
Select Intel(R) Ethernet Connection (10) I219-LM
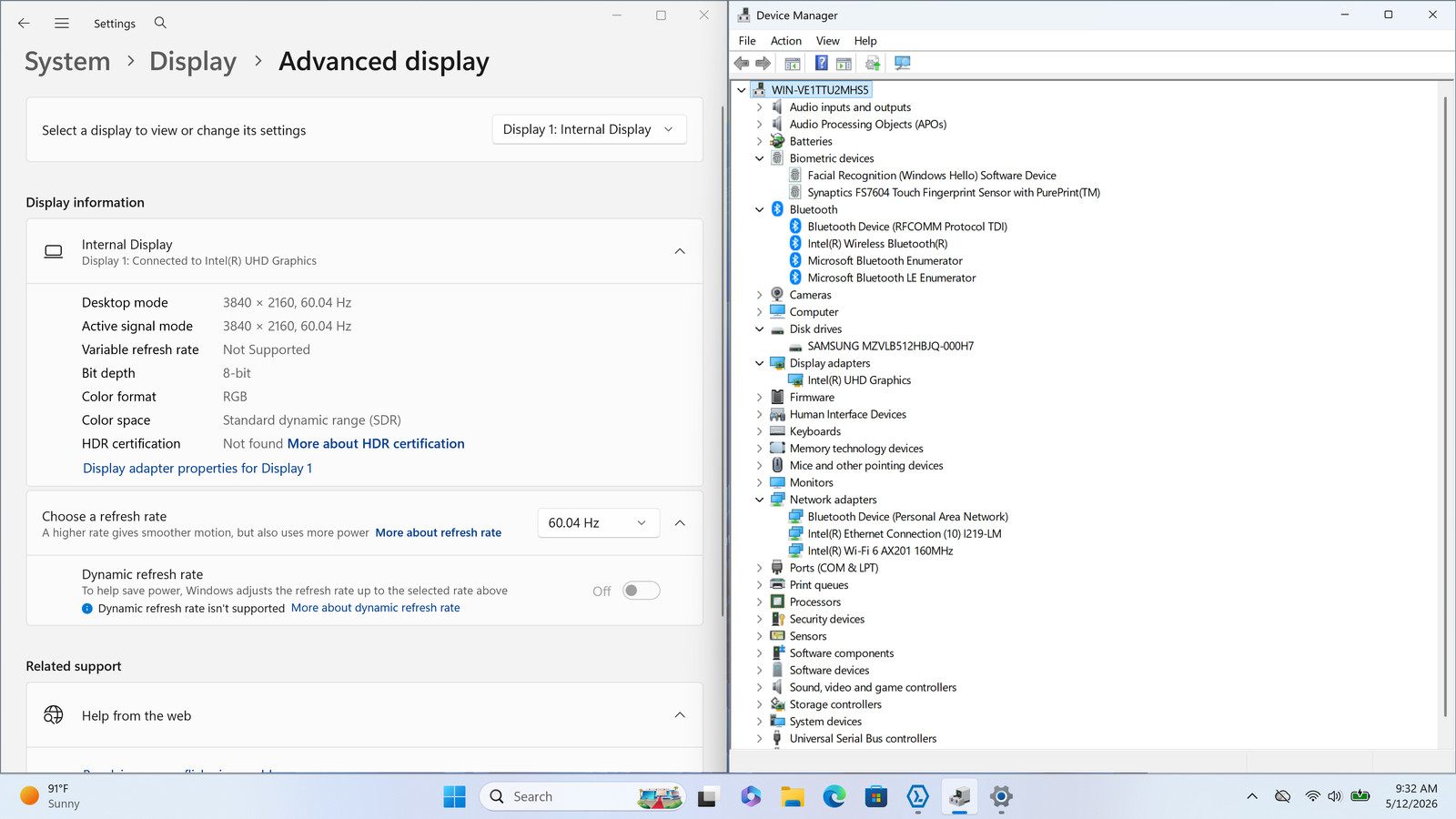[x=905, y=533]
